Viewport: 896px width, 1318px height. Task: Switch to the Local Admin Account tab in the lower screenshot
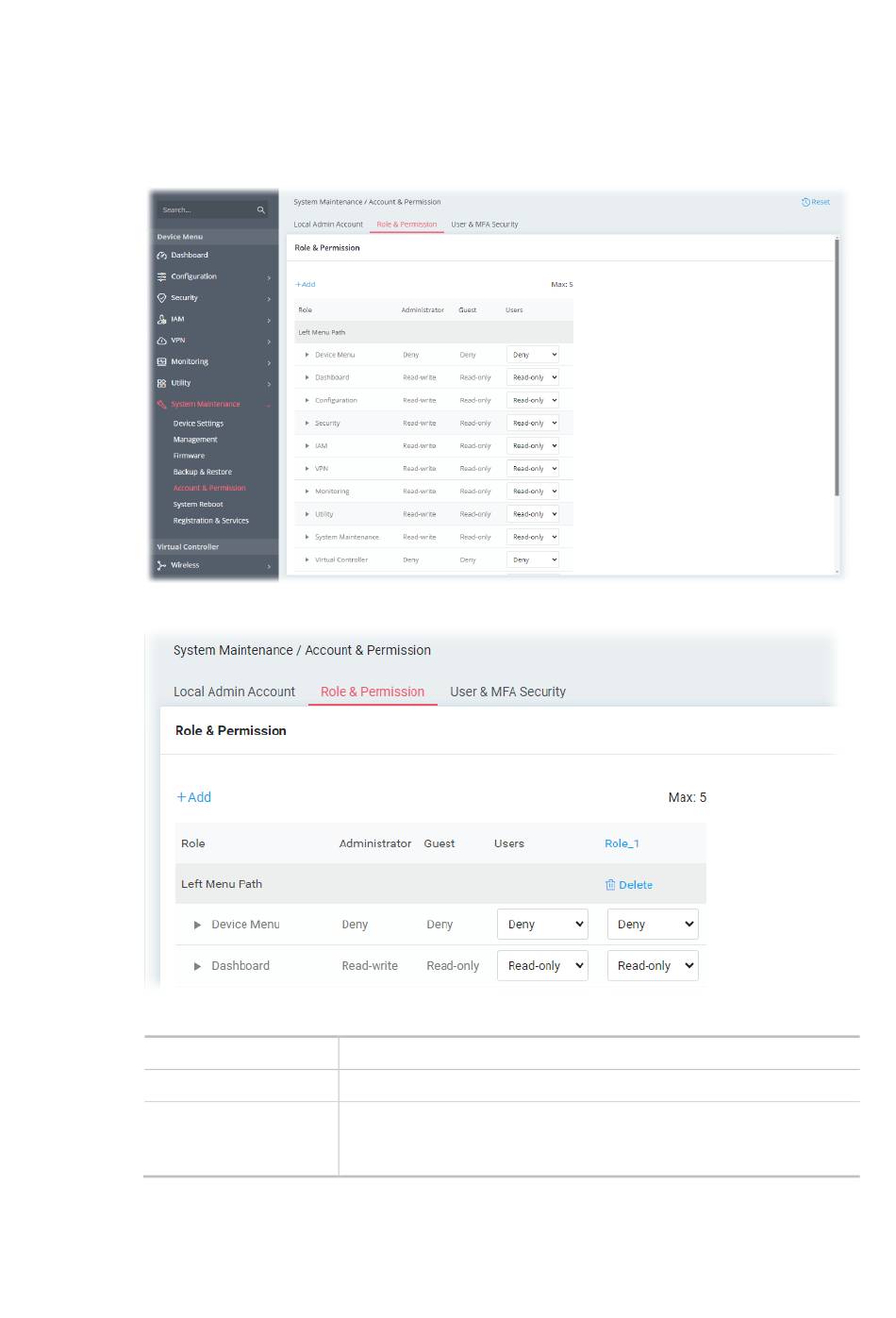(x=234, y=692)
